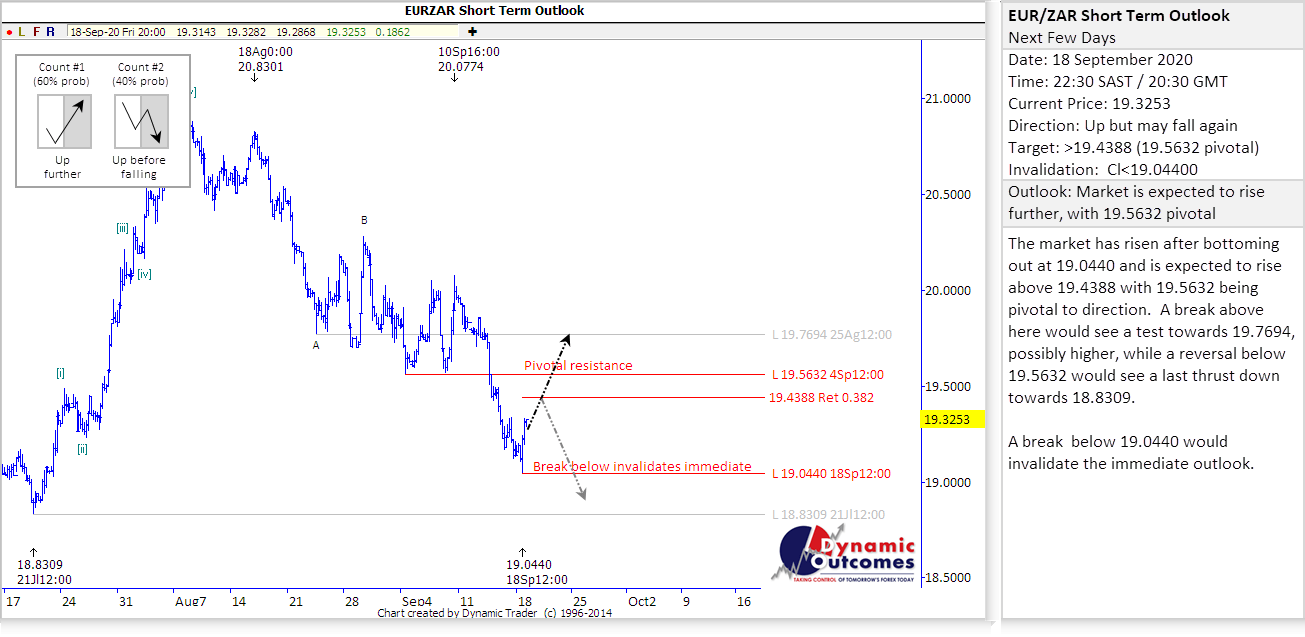
Task: Click the 20.5000 price axis value
Action: coord(947,195)
